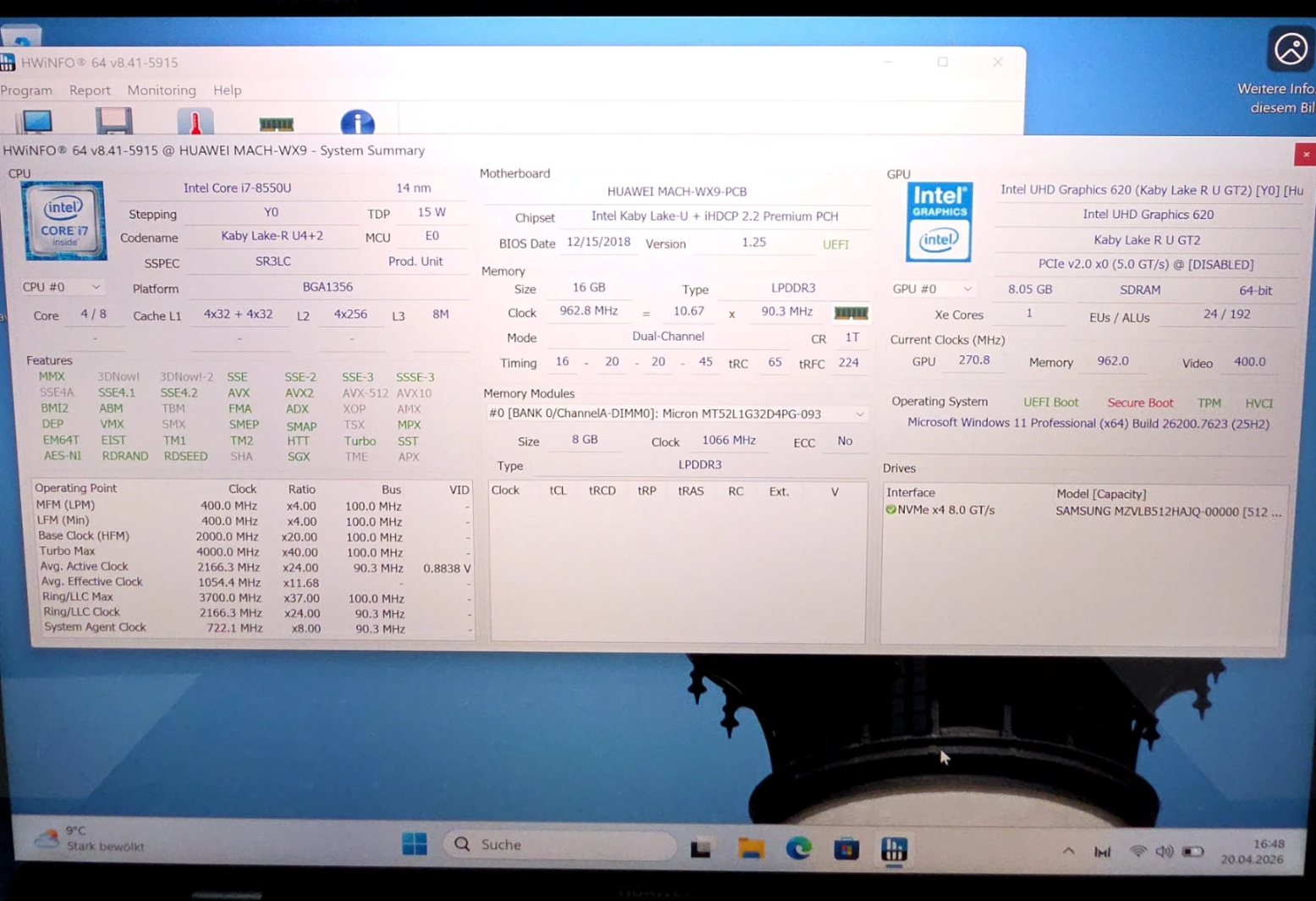Click the "Prod. Unit" field
The height and width of the screenshot is (901, 1316).
[416, 261]
